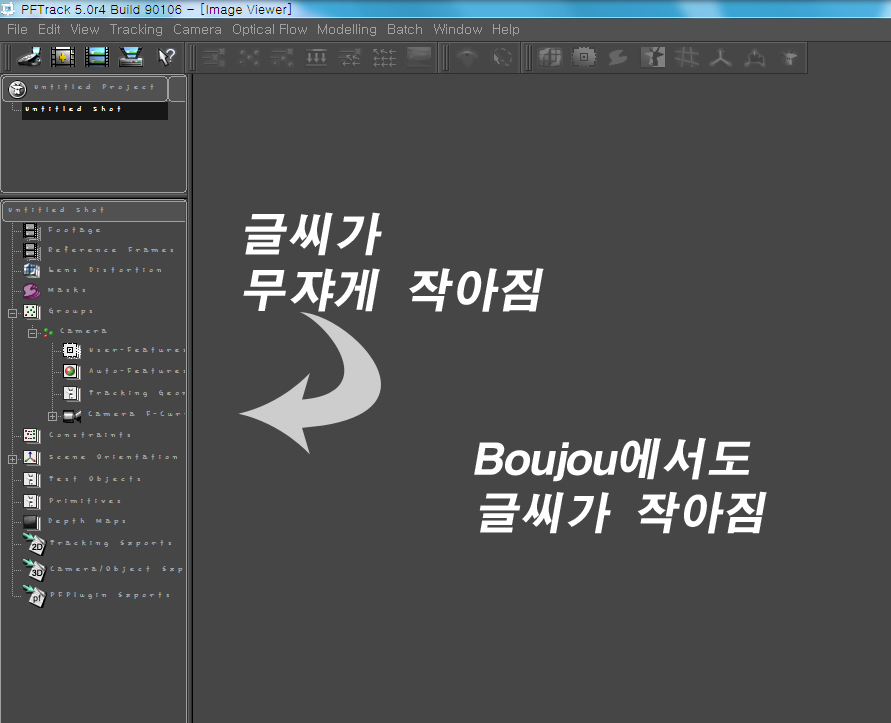Expand the Scene Orientation node
Screen dimensions: 891x723
tap(13, 459)
